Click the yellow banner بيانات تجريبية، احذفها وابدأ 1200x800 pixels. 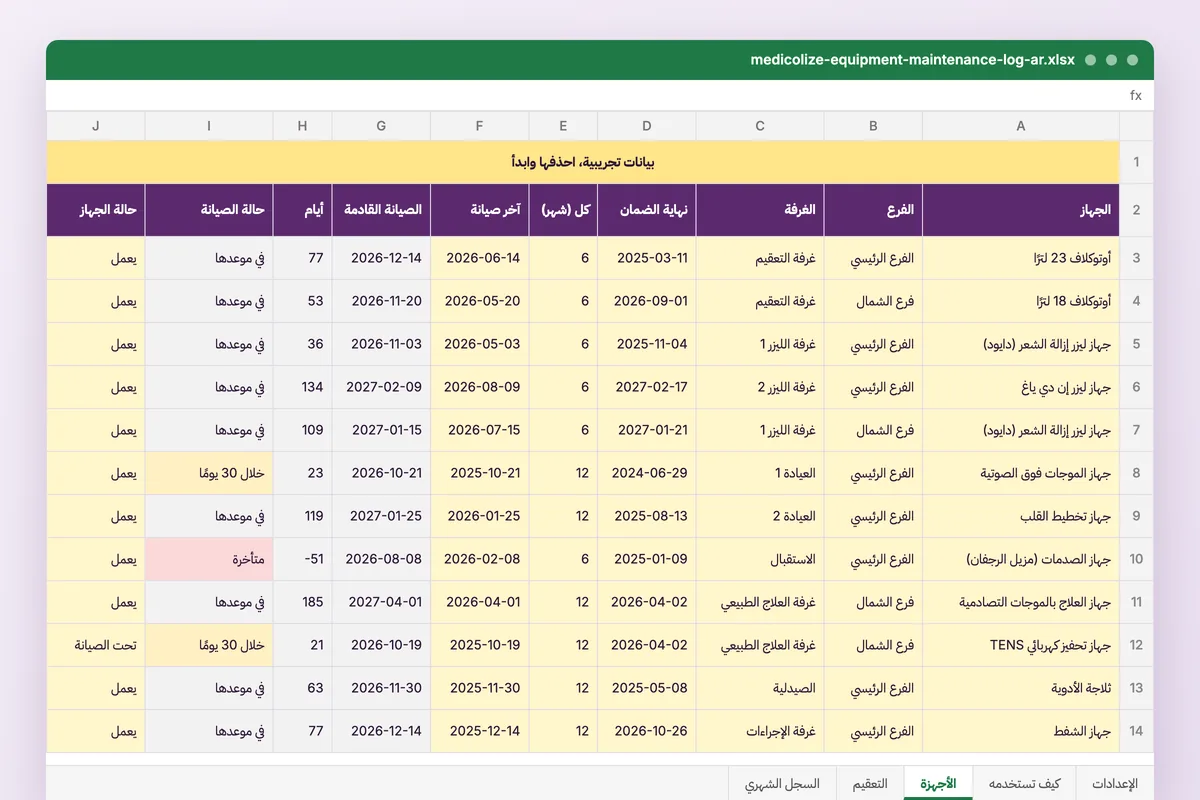coord(583,162)
